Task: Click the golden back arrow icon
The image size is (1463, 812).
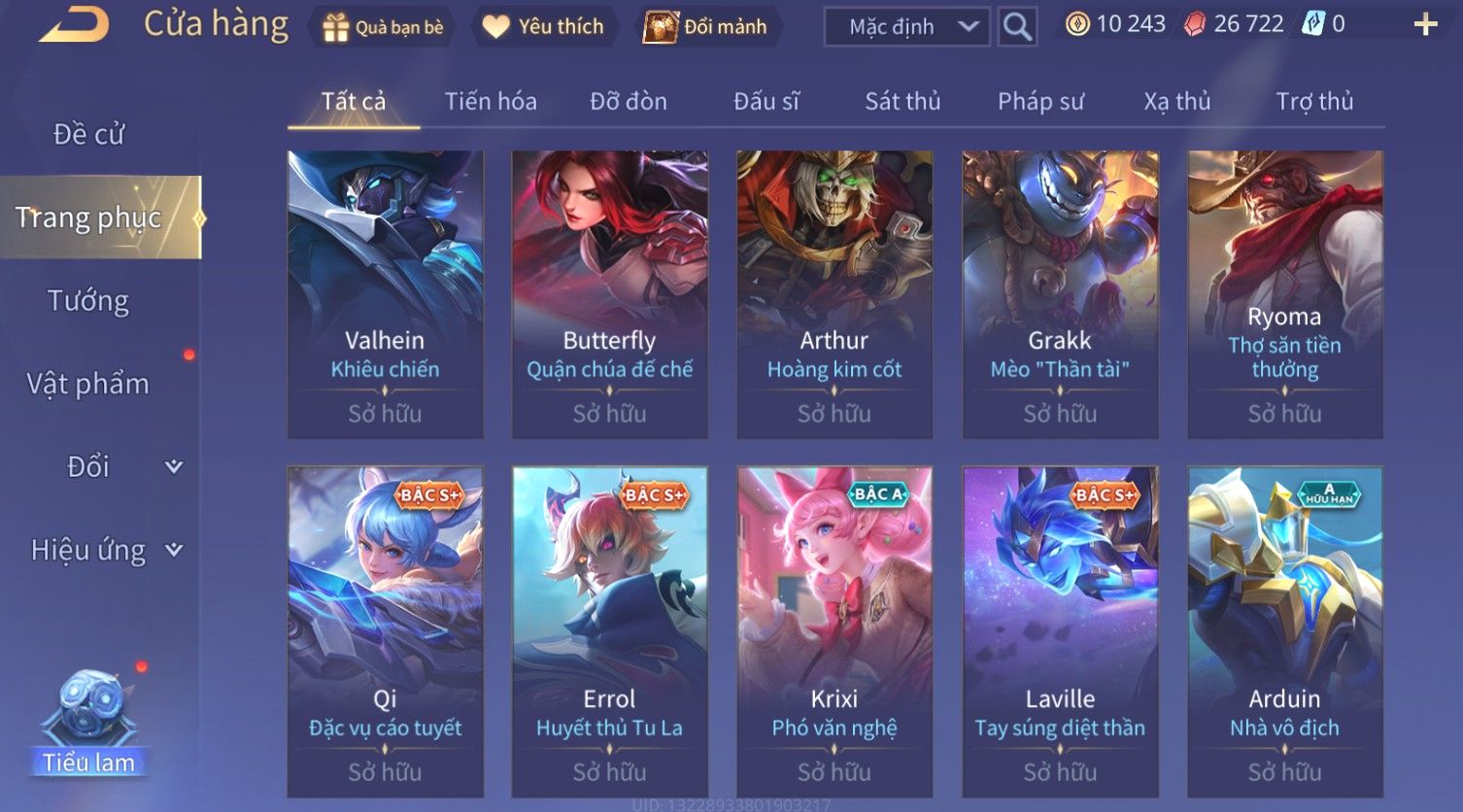Action: (x=74, y=25)
